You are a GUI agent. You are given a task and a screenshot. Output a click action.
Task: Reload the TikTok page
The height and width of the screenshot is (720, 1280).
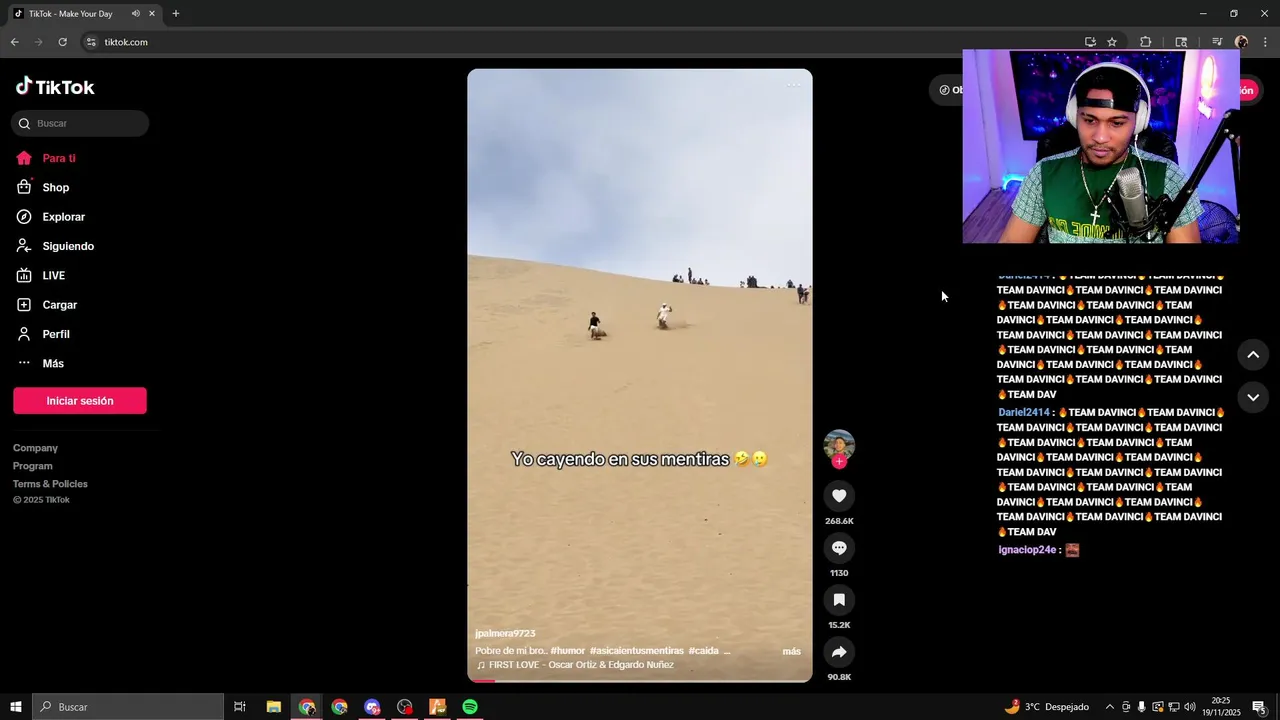pos(62,42)
